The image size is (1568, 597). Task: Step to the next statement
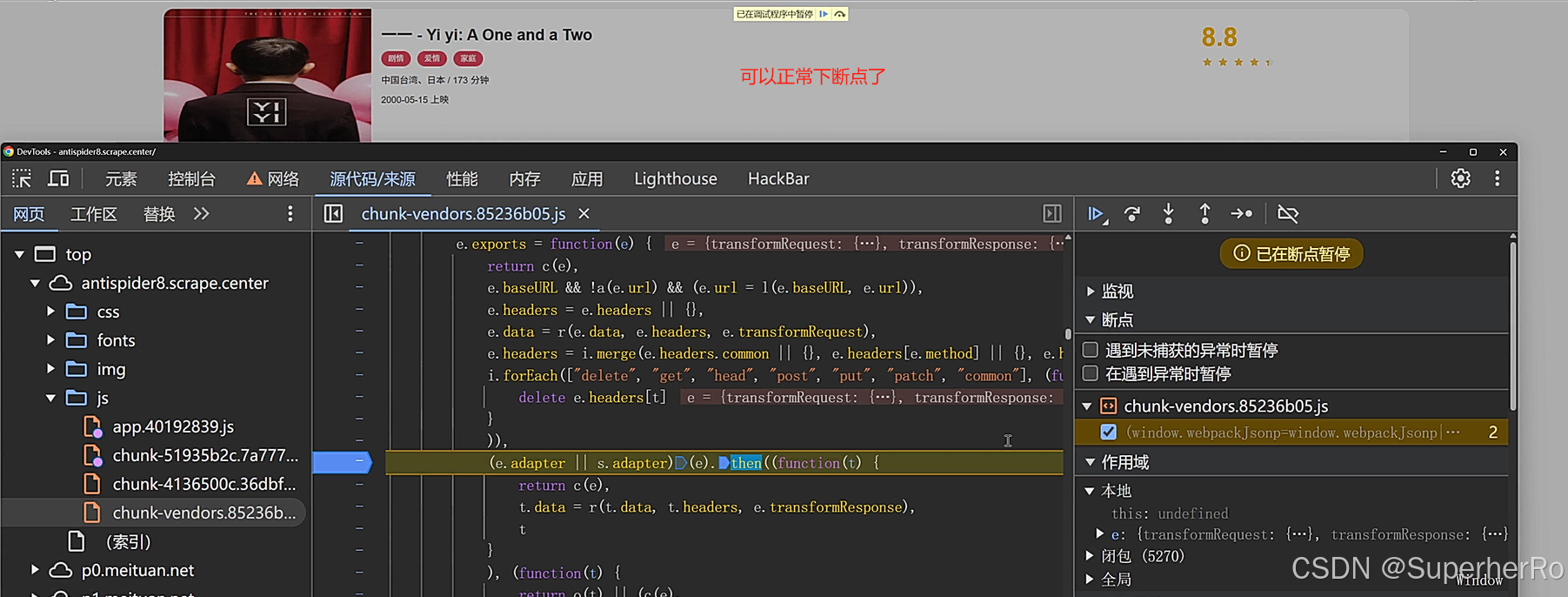pos(1242,214)
